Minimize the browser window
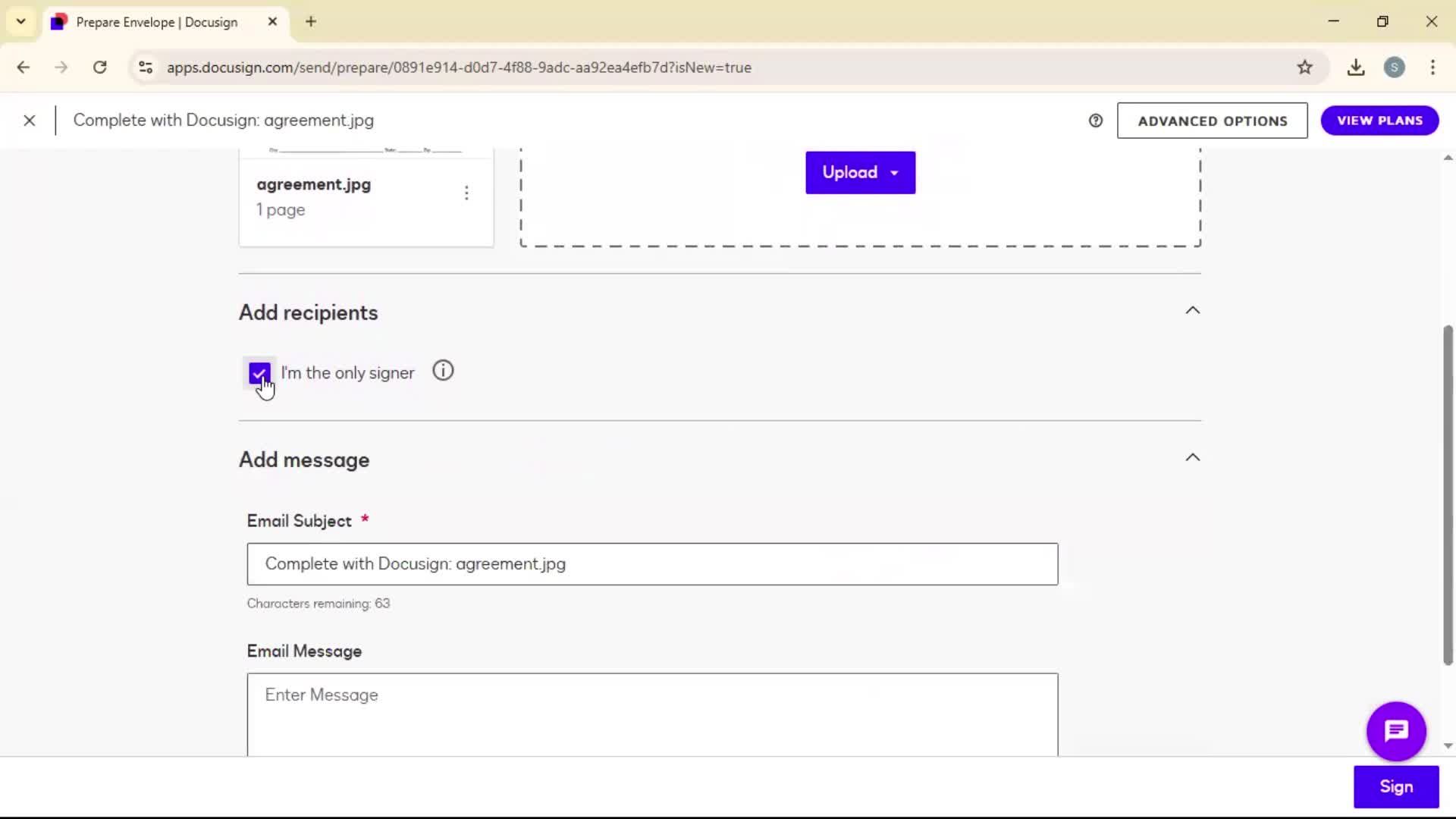The image size is (1456, 819). click(x=1334, y=22)
